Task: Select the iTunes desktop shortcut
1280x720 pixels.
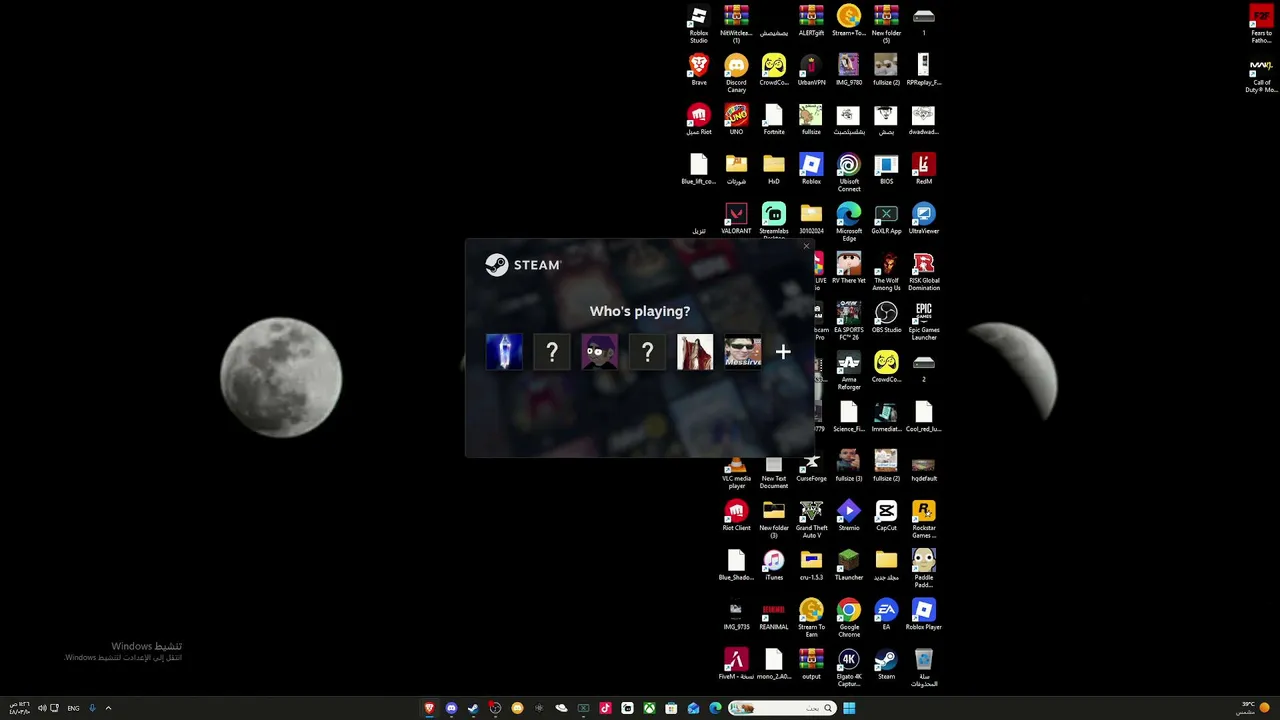Action: (774, 565)
